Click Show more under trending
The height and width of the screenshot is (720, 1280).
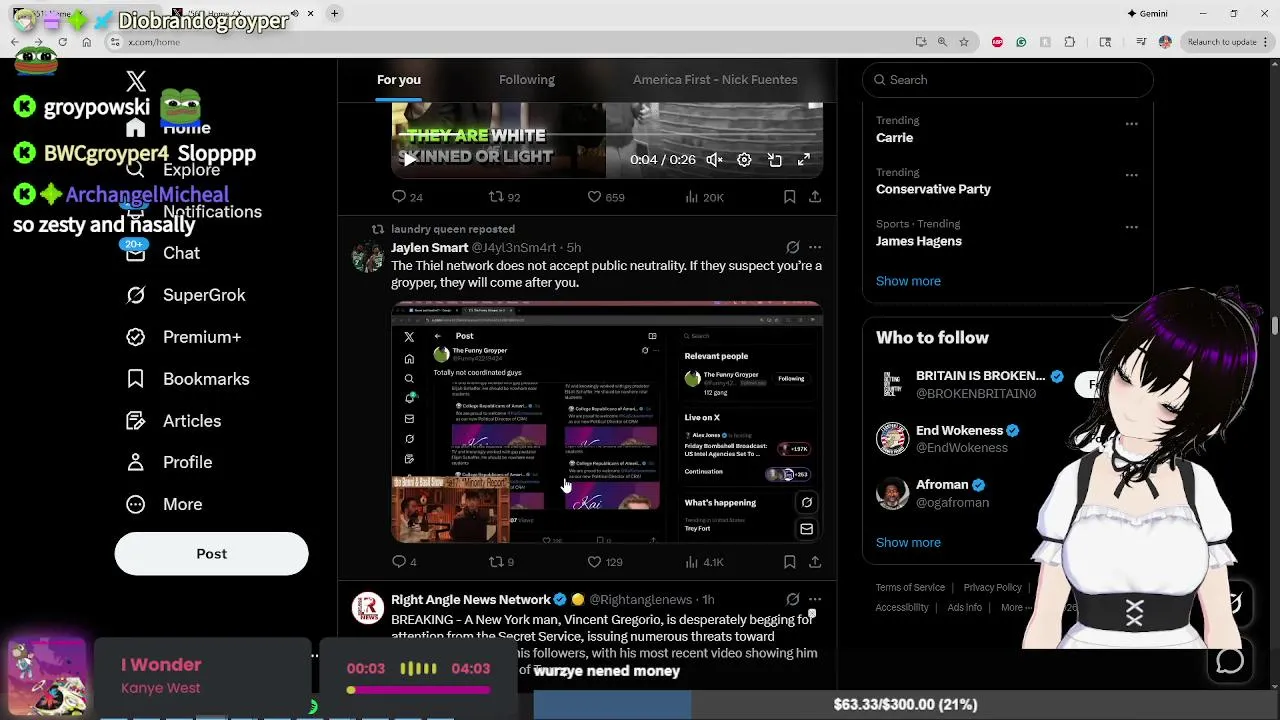coord(908,281)
